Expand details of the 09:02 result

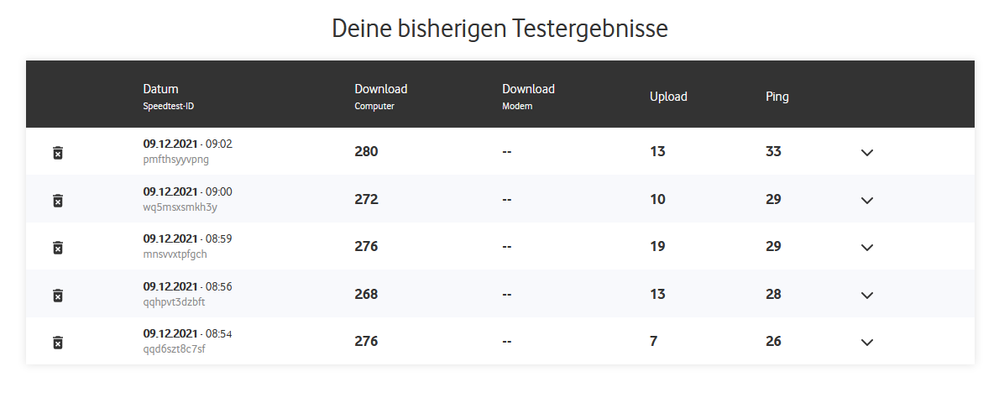[866, 153]
